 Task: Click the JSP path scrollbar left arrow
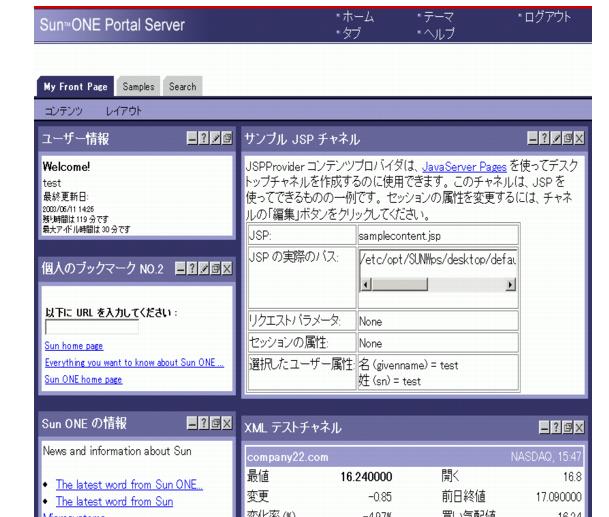tap(365, 284)
